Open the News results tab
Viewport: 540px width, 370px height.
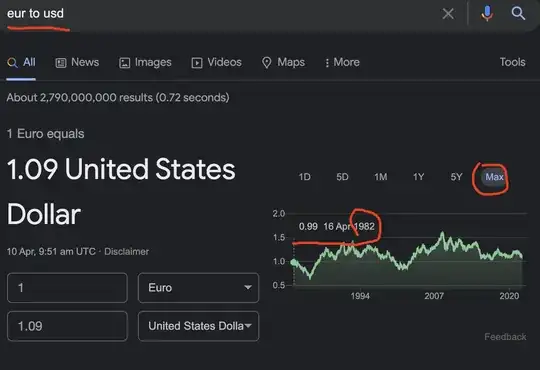pos(77,62)
